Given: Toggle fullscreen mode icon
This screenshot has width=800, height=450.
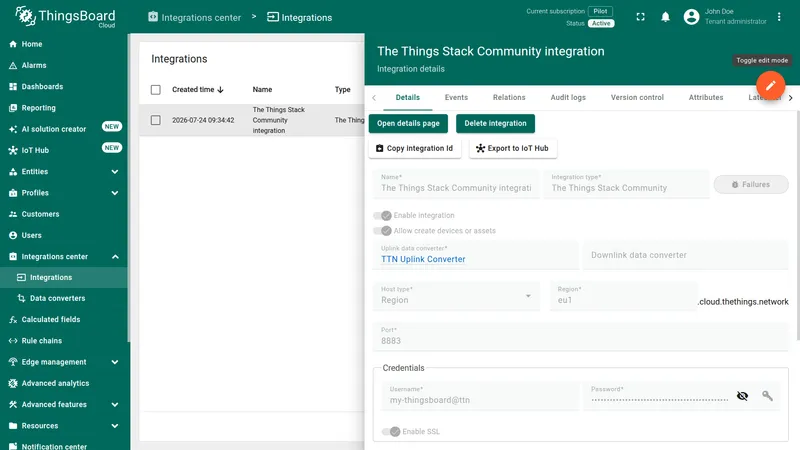Looking at the screenshot, I should (640, 17).
